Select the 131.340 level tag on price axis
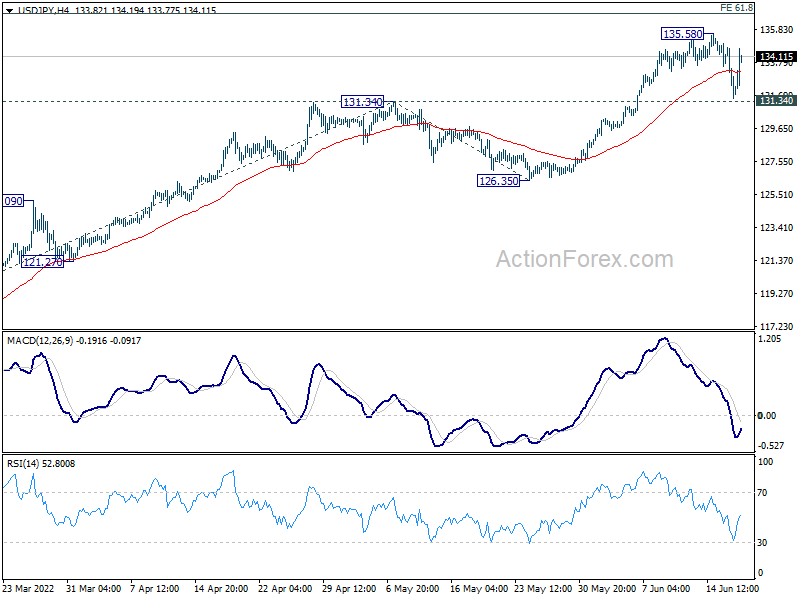The image size is (800, 600). click(776, 101)
